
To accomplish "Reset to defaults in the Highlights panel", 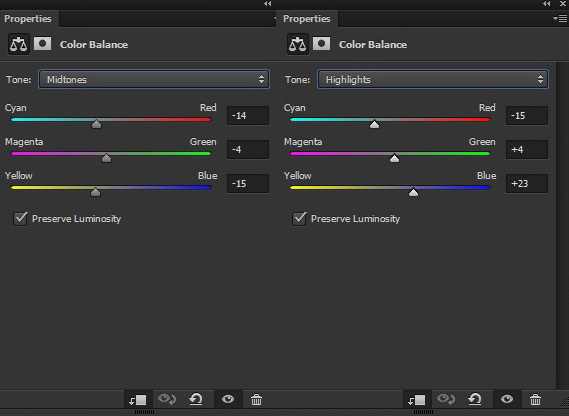I will 475,399.
